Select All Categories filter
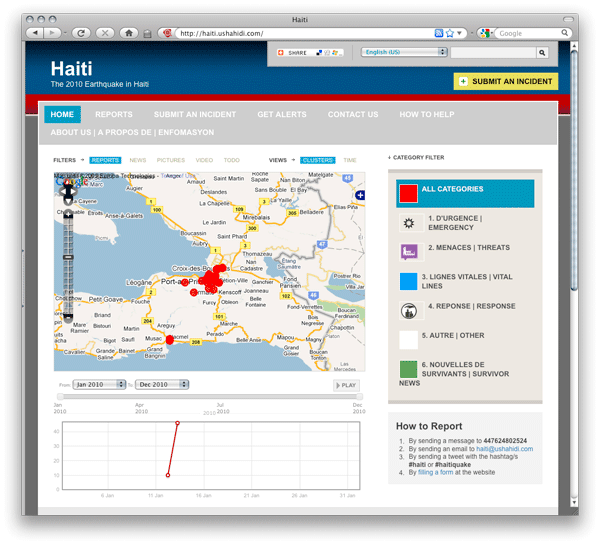 [465, 193]
